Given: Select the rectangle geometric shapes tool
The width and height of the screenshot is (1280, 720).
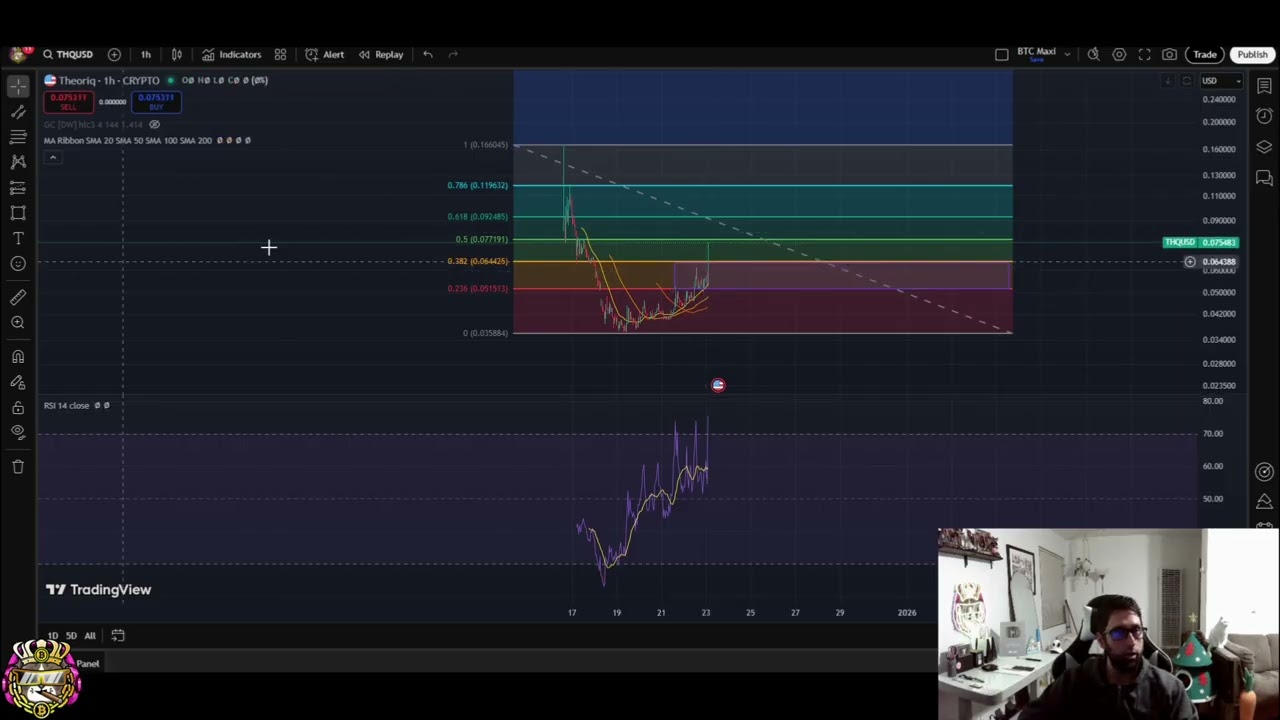Looking at the screenshot, I should tap(18, 212).
